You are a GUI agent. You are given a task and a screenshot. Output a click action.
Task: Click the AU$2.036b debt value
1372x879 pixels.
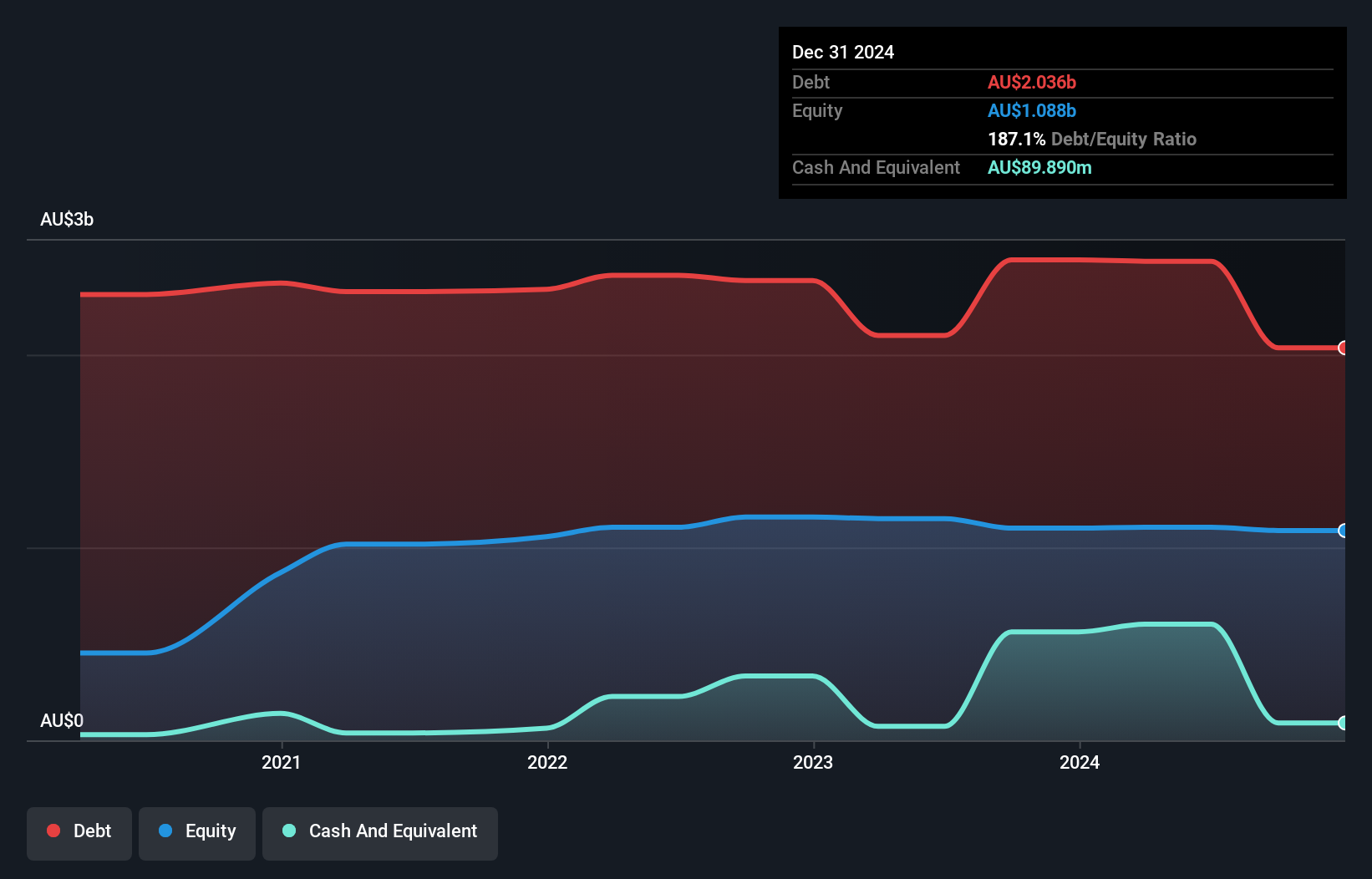pos(1032,82)
